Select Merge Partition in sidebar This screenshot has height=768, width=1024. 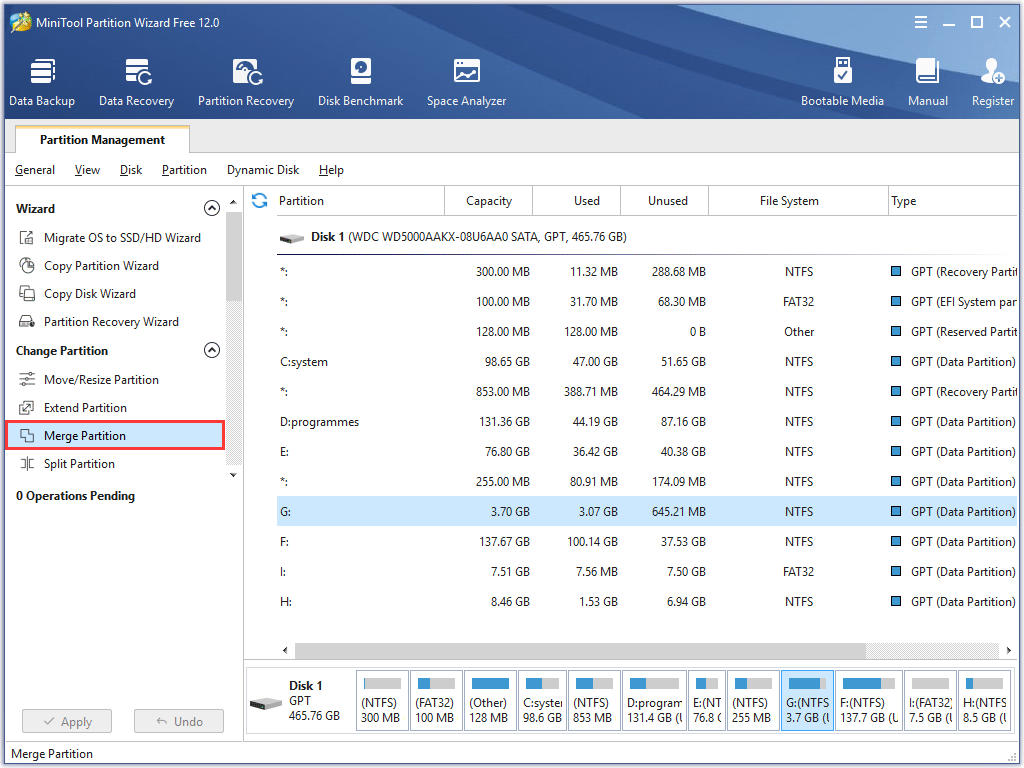(116, 436)
